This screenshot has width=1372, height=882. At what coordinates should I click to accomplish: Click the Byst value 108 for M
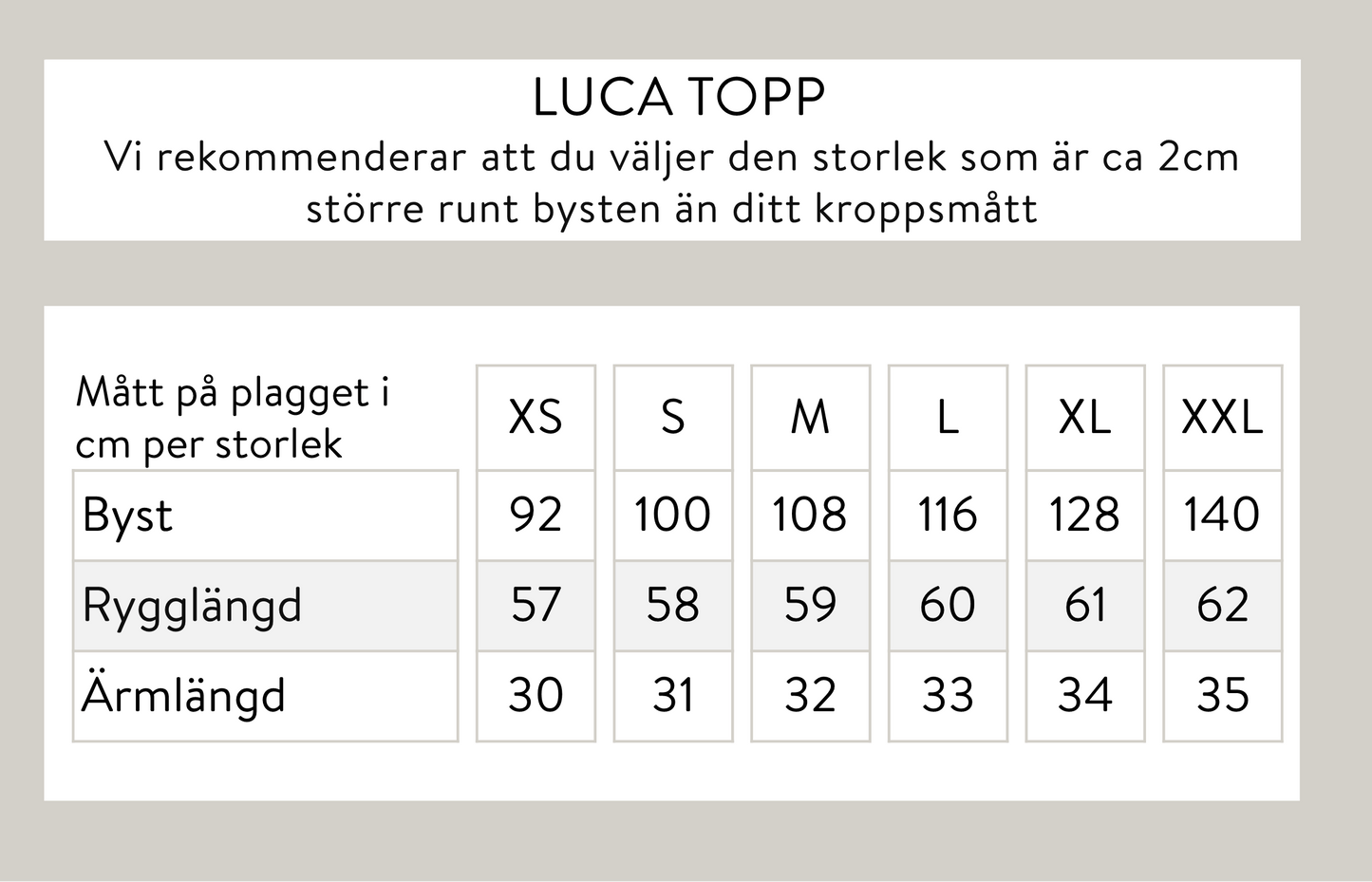[x=810, y=515]
